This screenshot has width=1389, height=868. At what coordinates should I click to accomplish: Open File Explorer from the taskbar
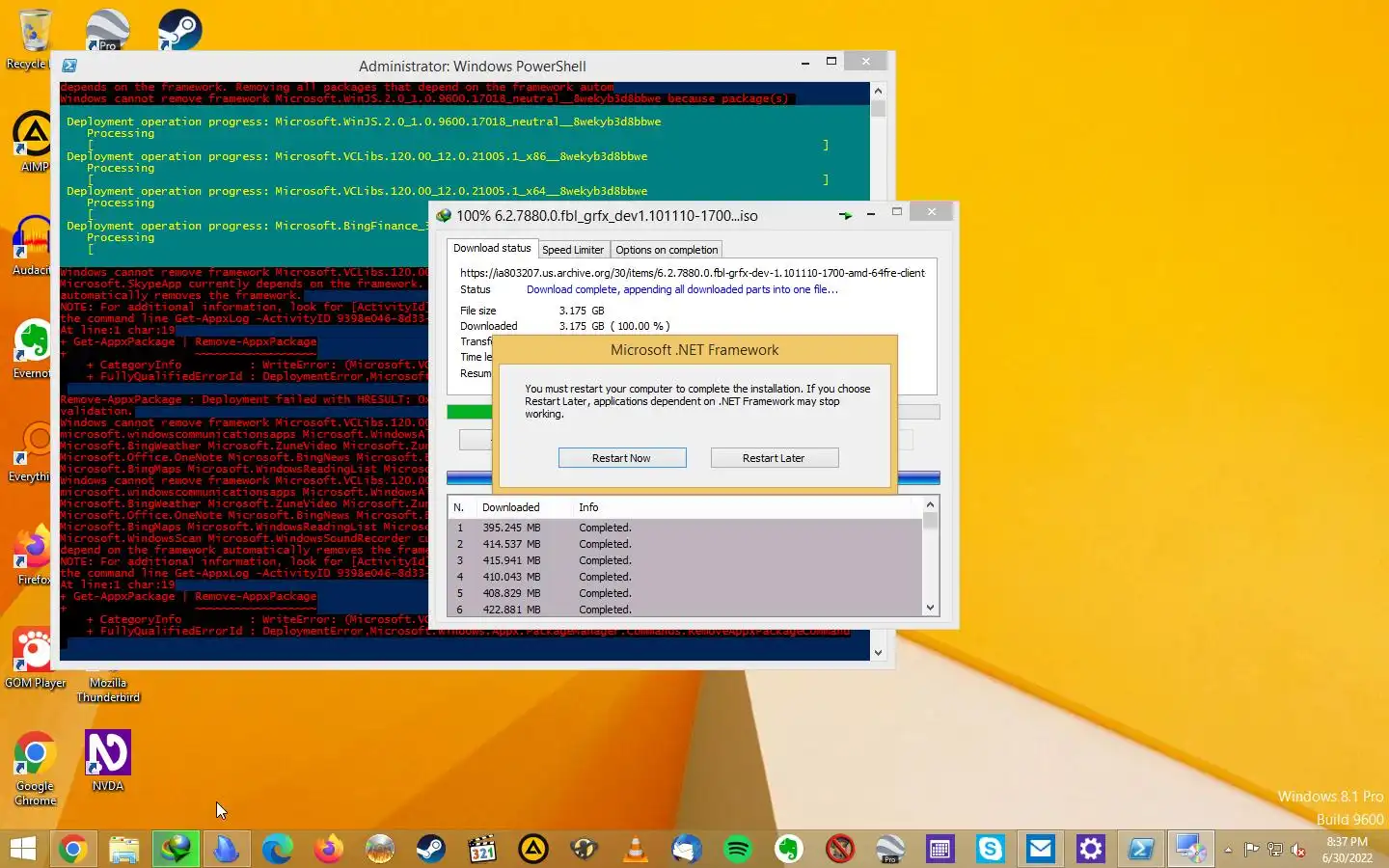tap(124, 849)
